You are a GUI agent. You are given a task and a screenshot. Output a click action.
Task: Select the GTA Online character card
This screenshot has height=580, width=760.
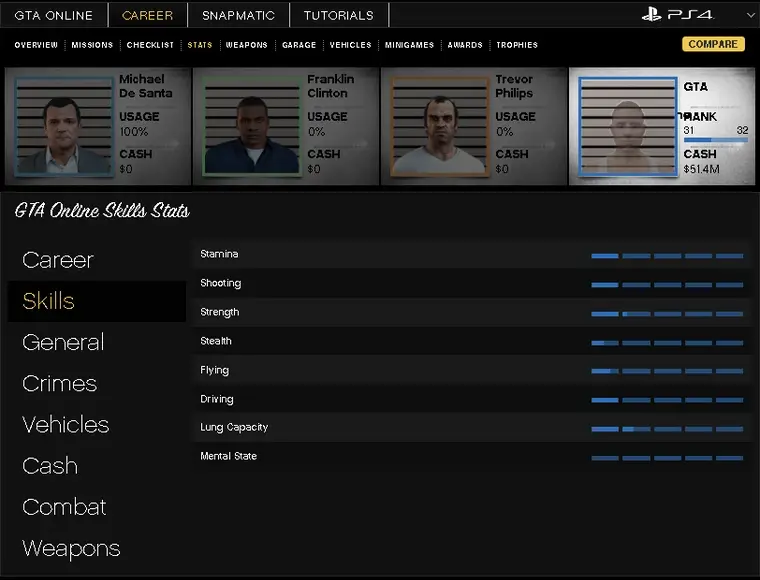(x=661, y=126)
